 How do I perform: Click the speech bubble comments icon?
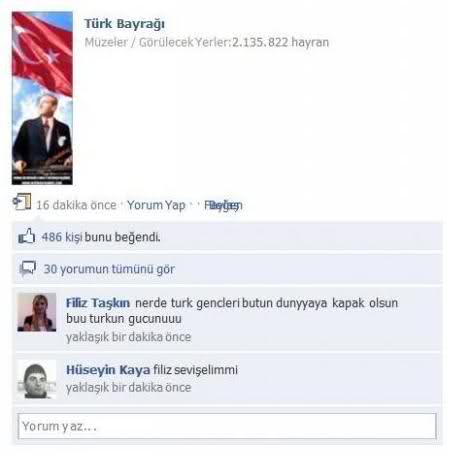pos(28,268)
